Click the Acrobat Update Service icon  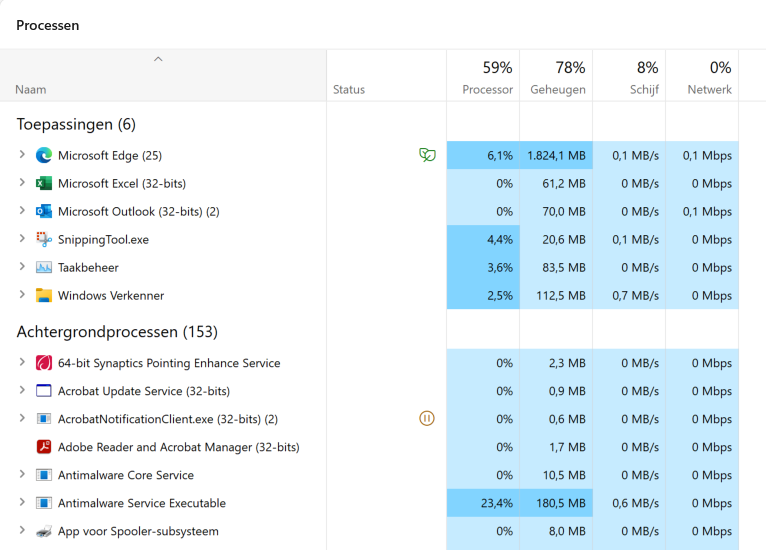44,391
